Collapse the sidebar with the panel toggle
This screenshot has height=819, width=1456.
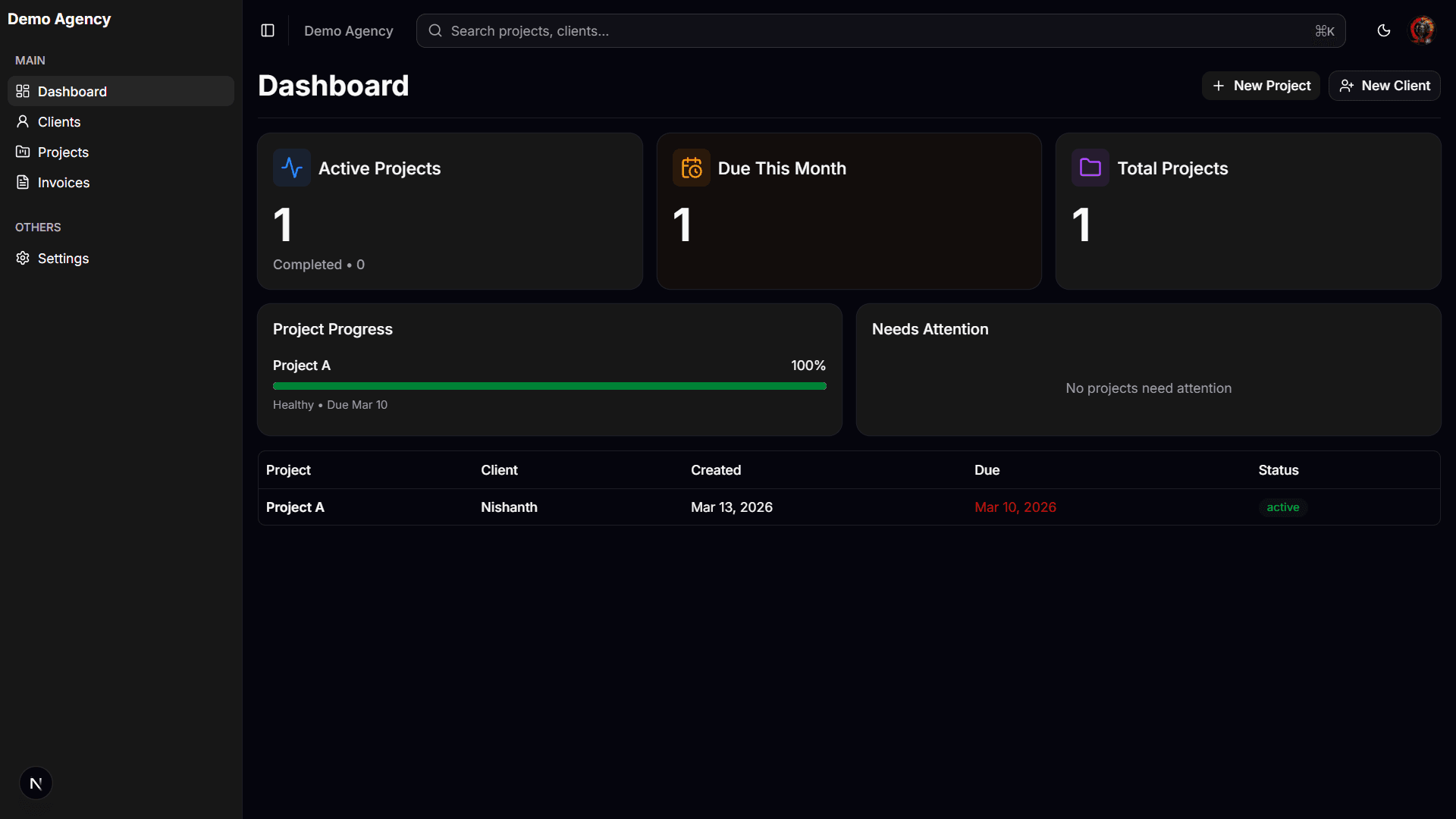tap(267, 30)
